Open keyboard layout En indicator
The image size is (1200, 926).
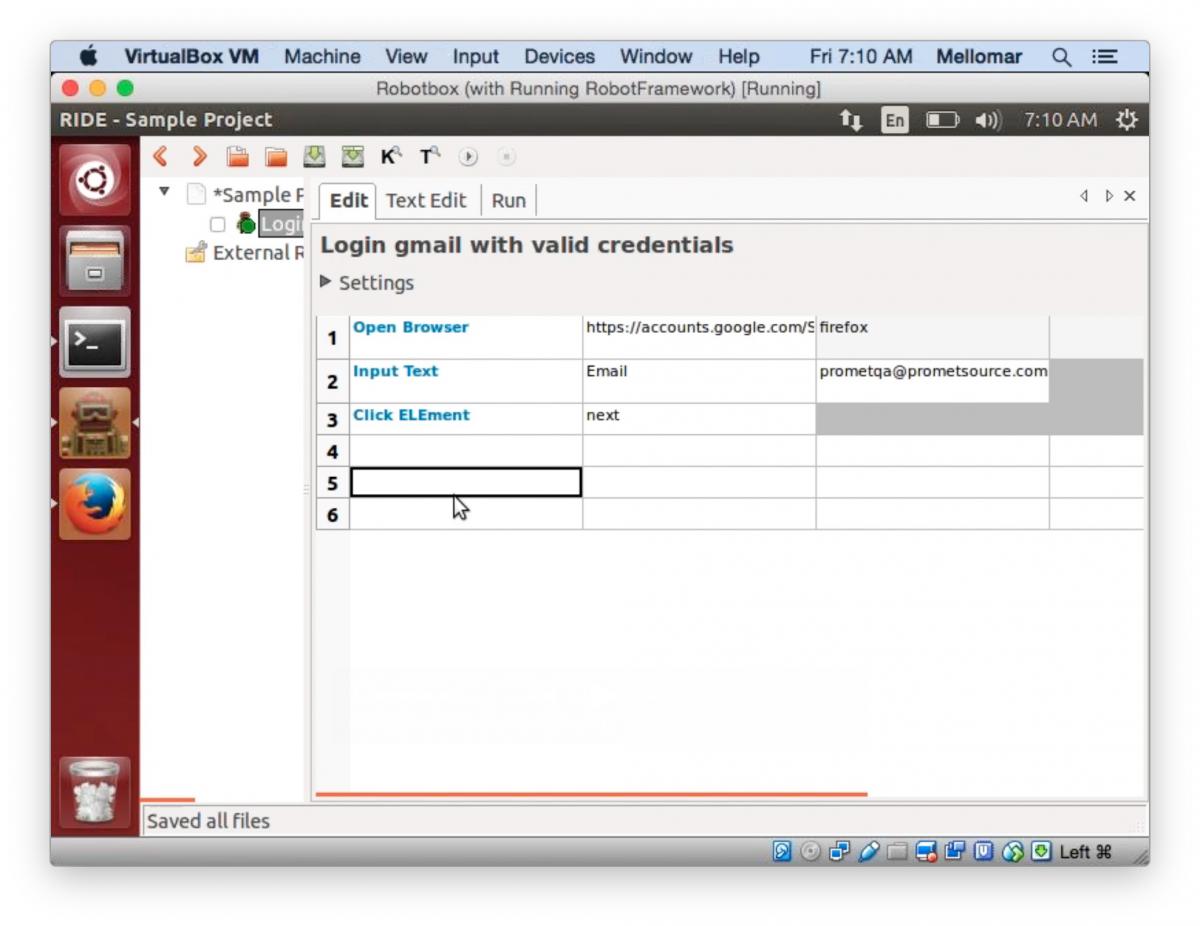pyautogui.click(x=894, y=120)
